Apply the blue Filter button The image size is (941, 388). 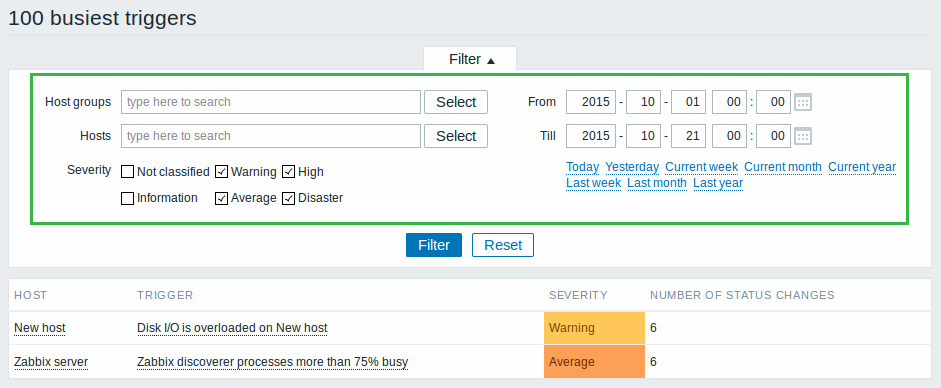[x=434, y=245]
